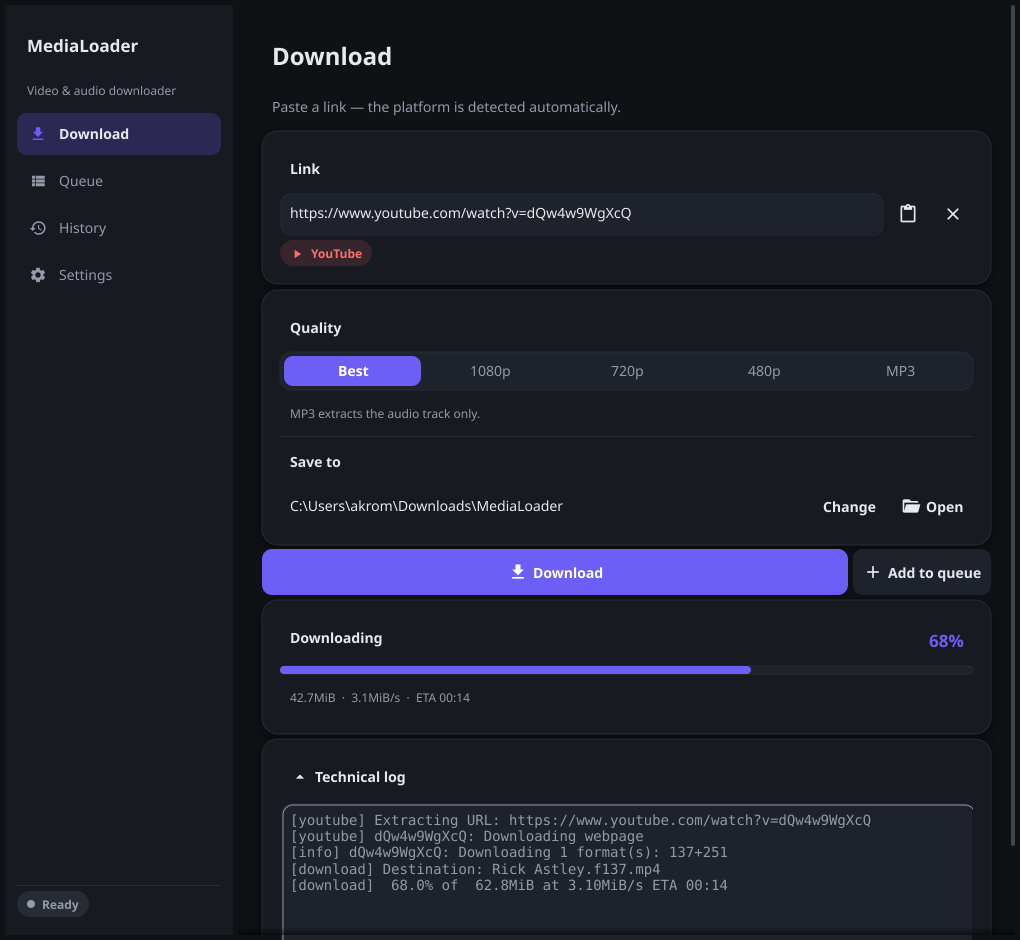Click the Change save folder button

849,507
